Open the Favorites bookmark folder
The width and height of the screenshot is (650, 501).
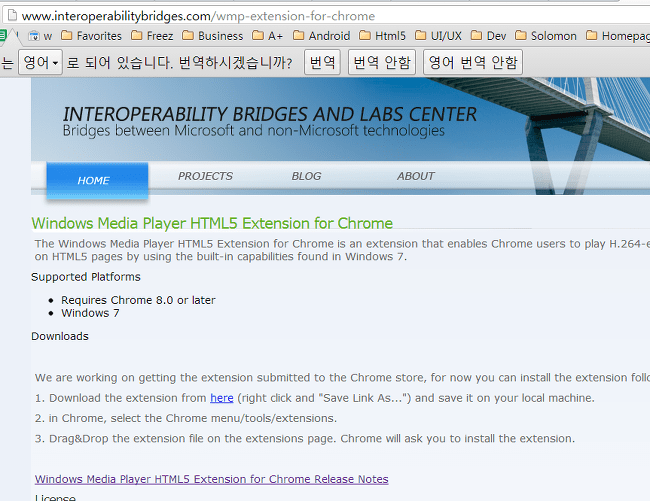coord(91,36)
